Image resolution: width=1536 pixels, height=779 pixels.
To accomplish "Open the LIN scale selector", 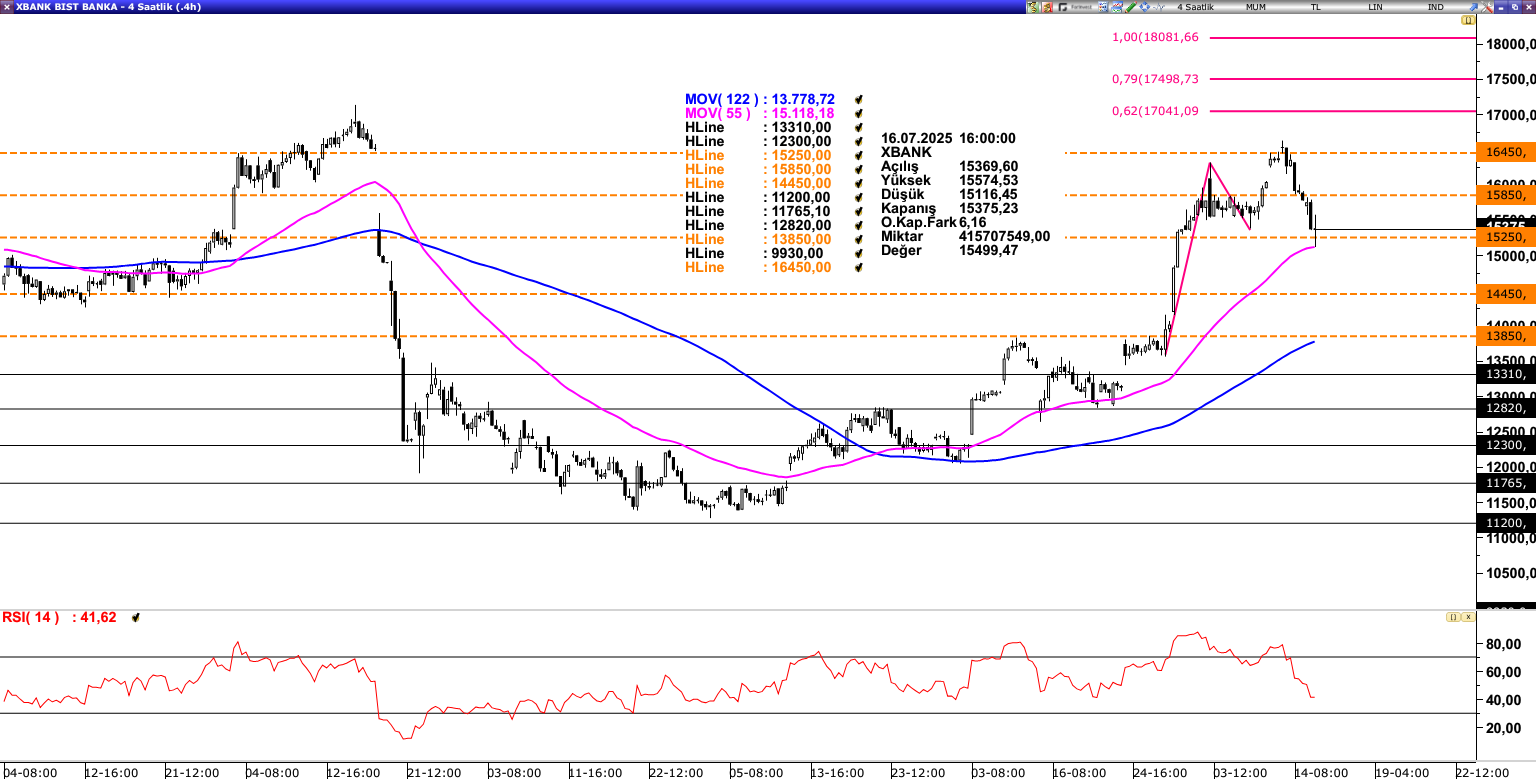I will click(1376, 7).
